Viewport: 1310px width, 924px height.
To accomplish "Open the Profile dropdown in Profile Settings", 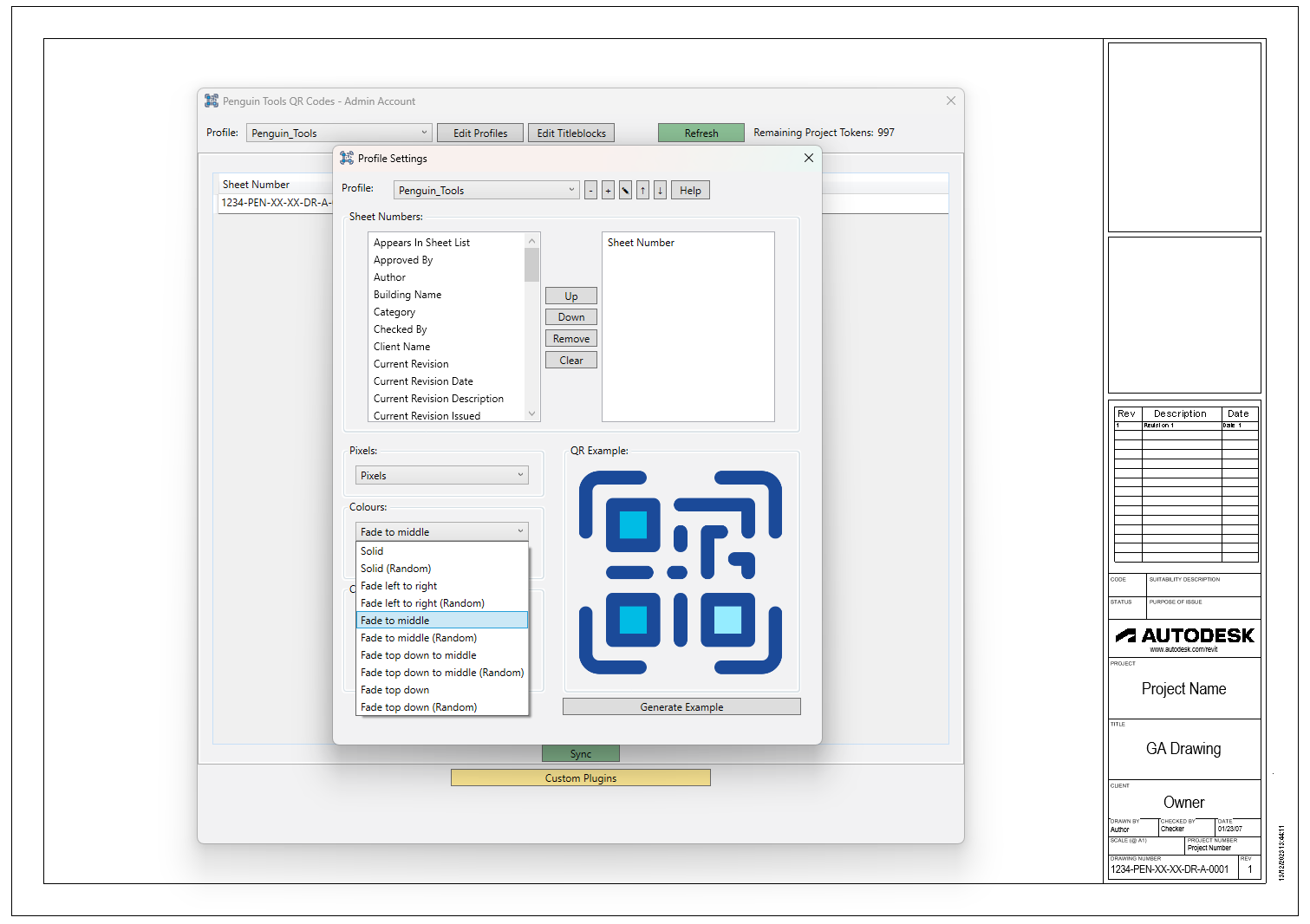I will (x=486, y=191).
